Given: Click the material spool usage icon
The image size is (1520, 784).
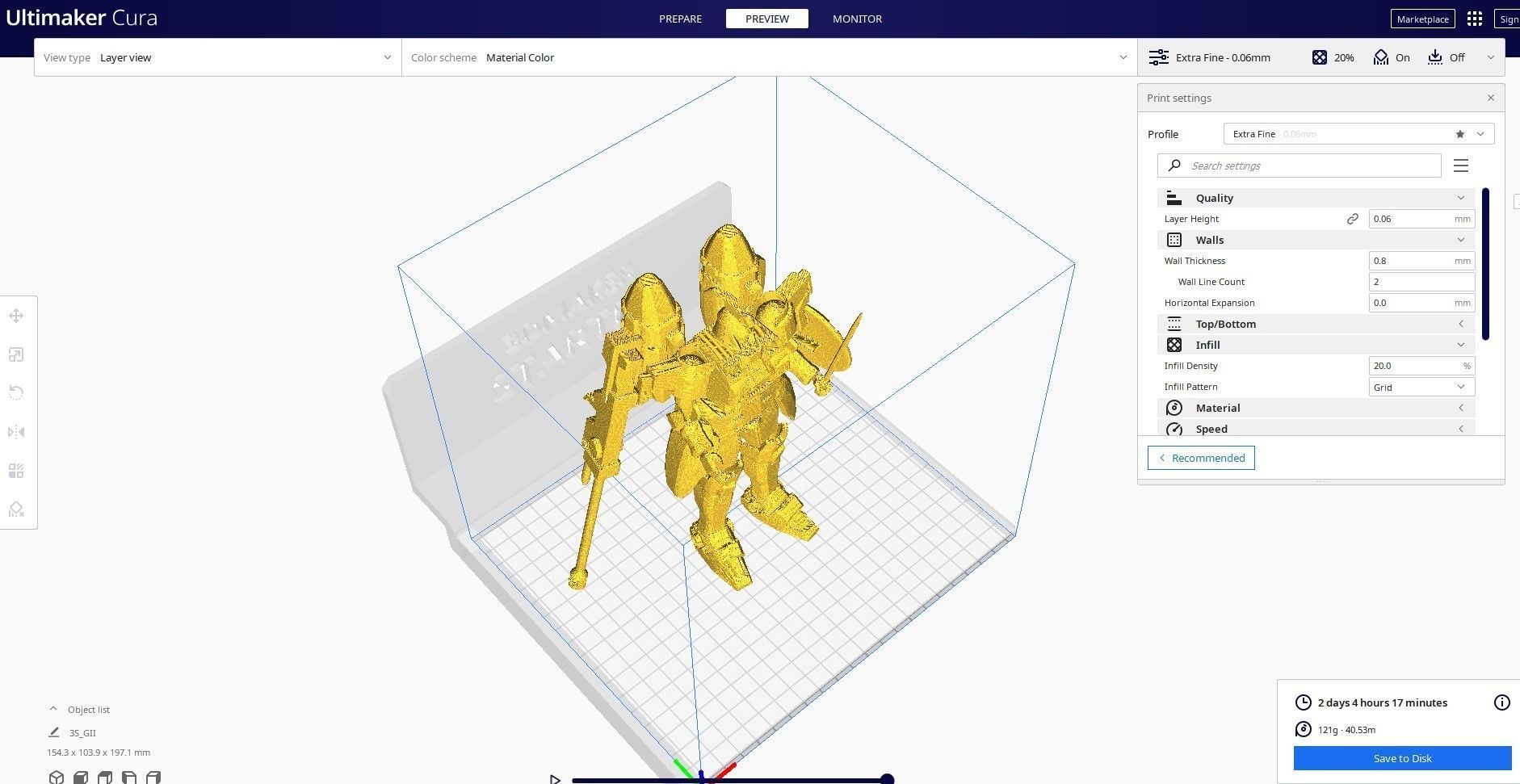Looking at the screenshot, I should point(1303,729).
